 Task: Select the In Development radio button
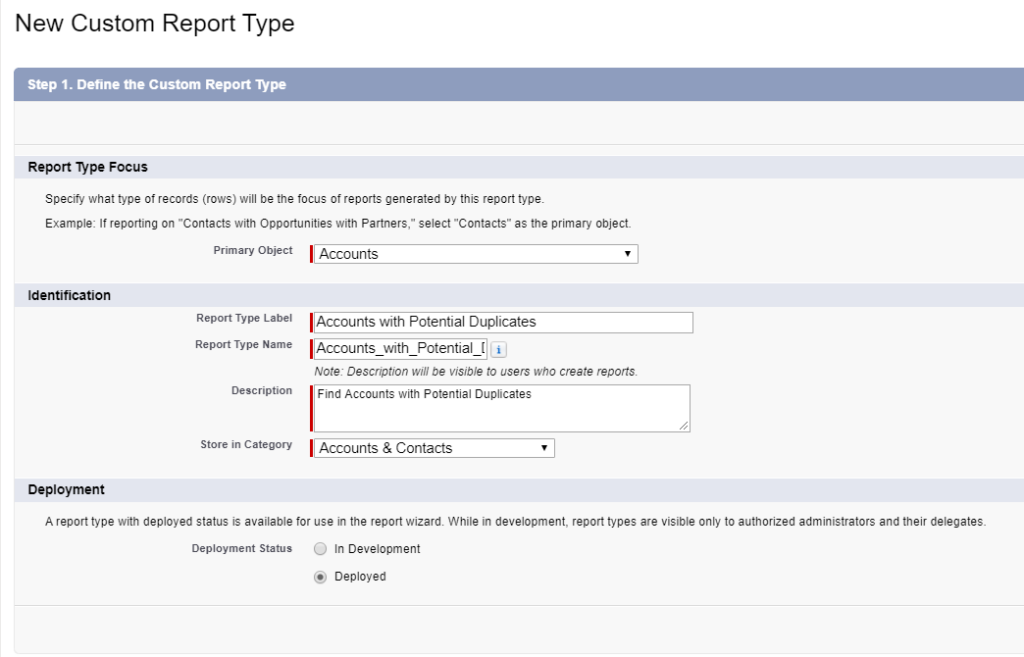[319, 548]
